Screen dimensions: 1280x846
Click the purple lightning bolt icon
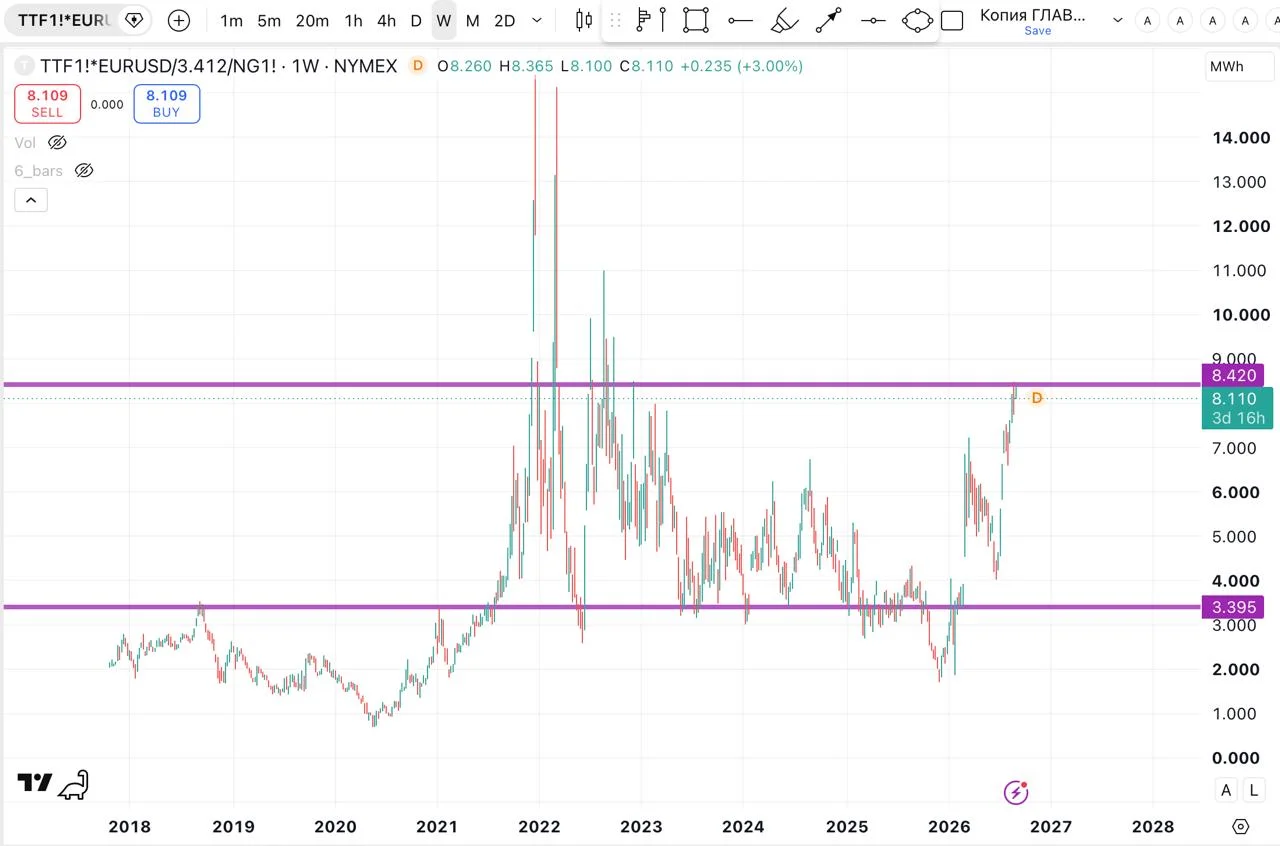point(1016,793)
